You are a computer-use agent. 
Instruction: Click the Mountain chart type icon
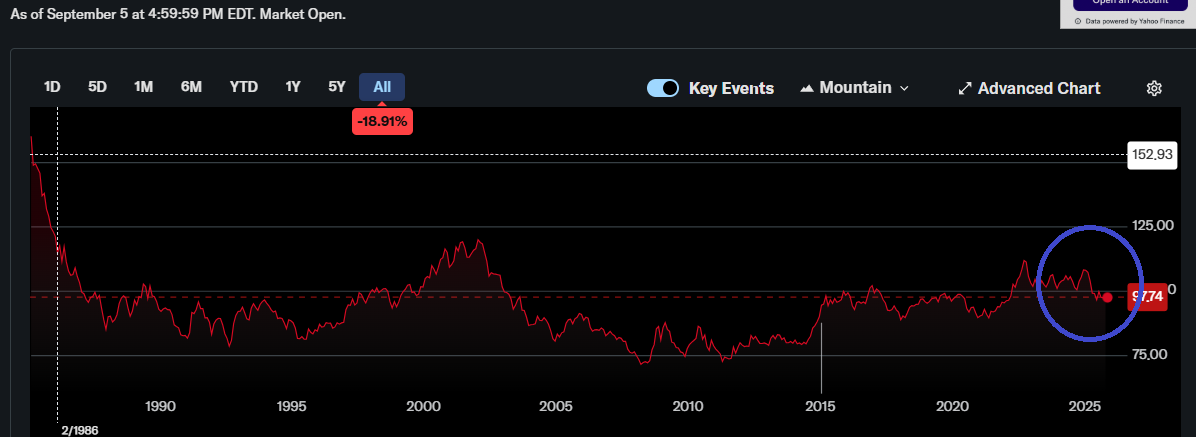(807, 88)
